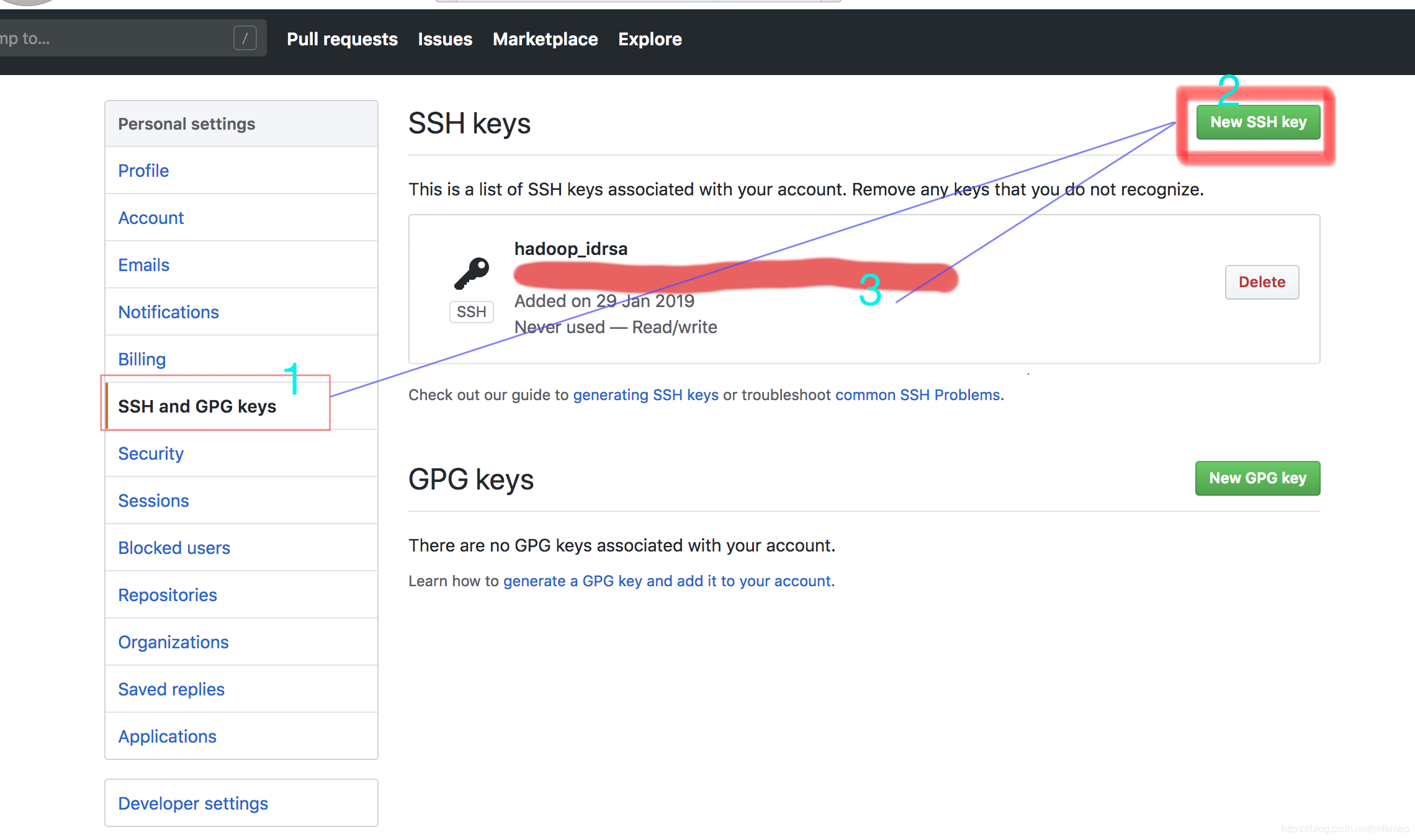Select SSH and GPG keys in sidebar
This screenshot has width=1415, height=840.
click(241, 406)
